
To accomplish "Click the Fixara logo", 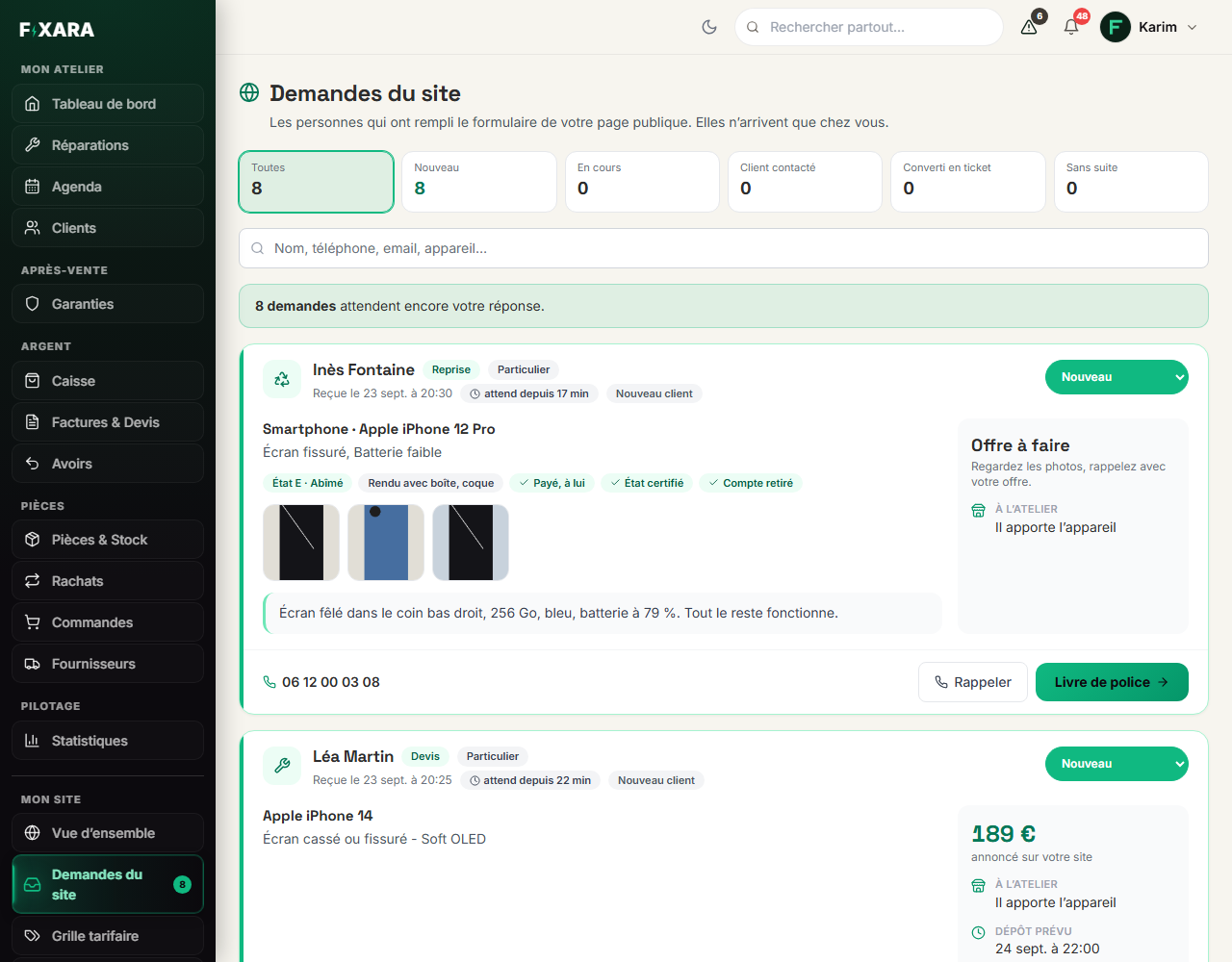I will point(57,30).
